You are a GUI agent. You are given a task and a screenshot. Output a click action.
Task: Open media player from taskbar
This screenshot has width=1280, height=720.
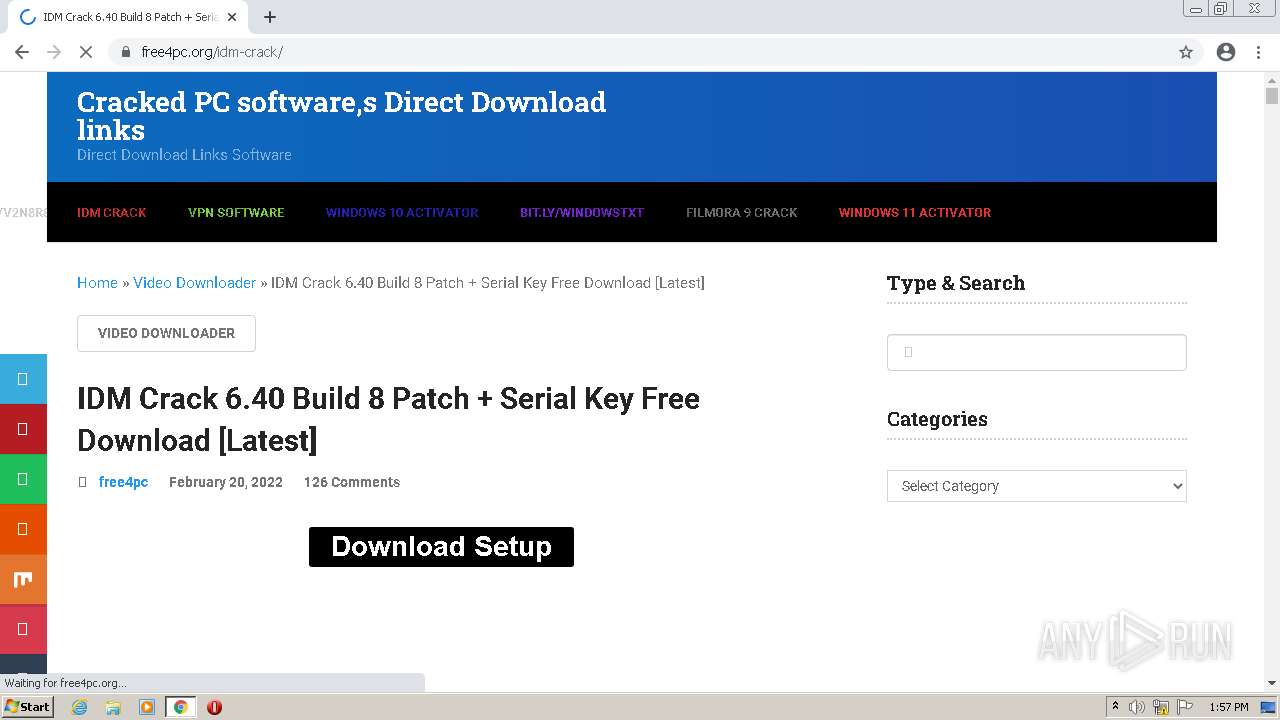click(x=147, y=707)
